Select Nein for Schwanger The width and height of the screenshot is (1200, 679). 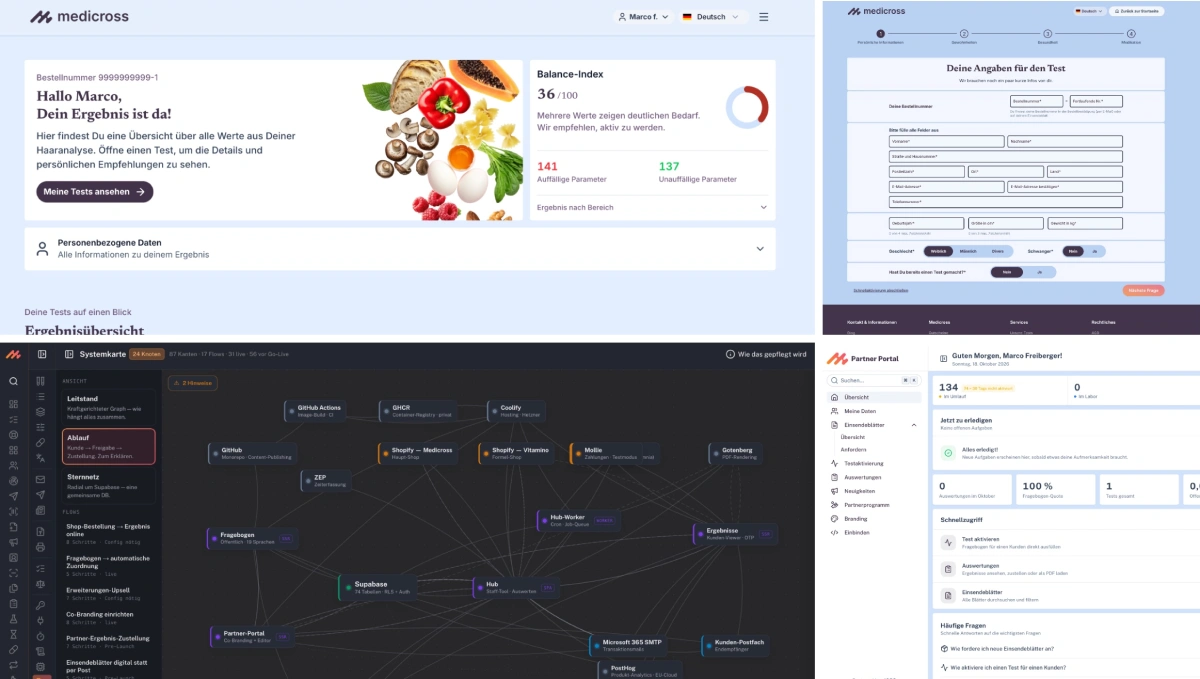(1073, 251)
